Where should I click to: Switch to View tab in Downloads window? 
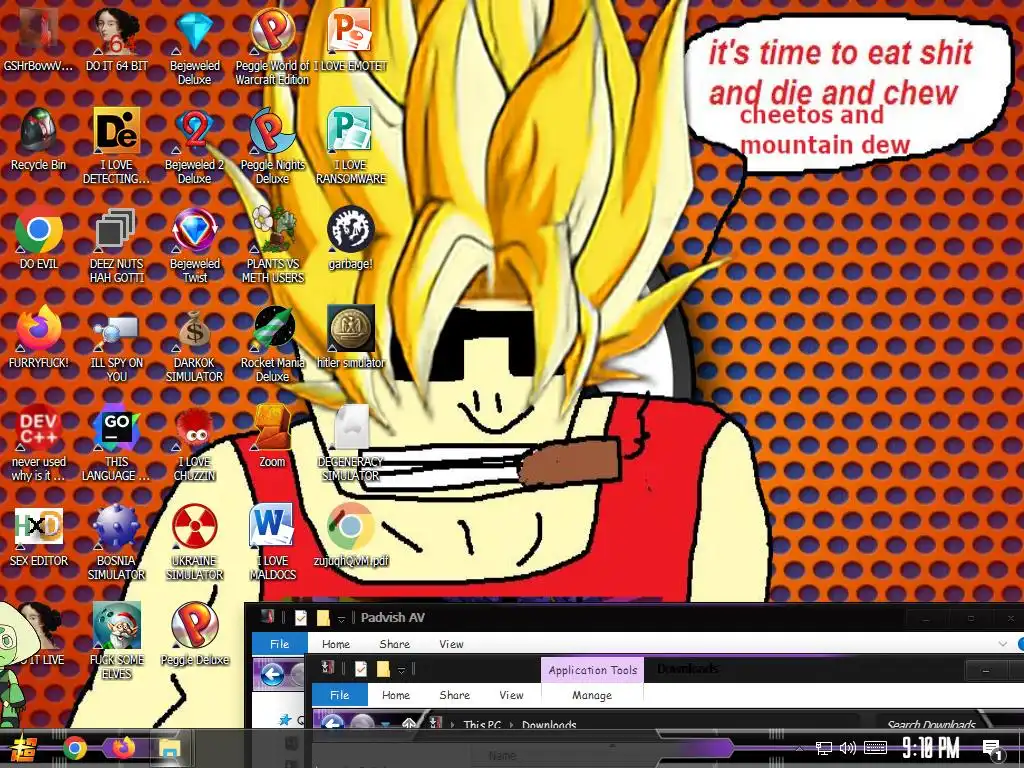(511, 695)
